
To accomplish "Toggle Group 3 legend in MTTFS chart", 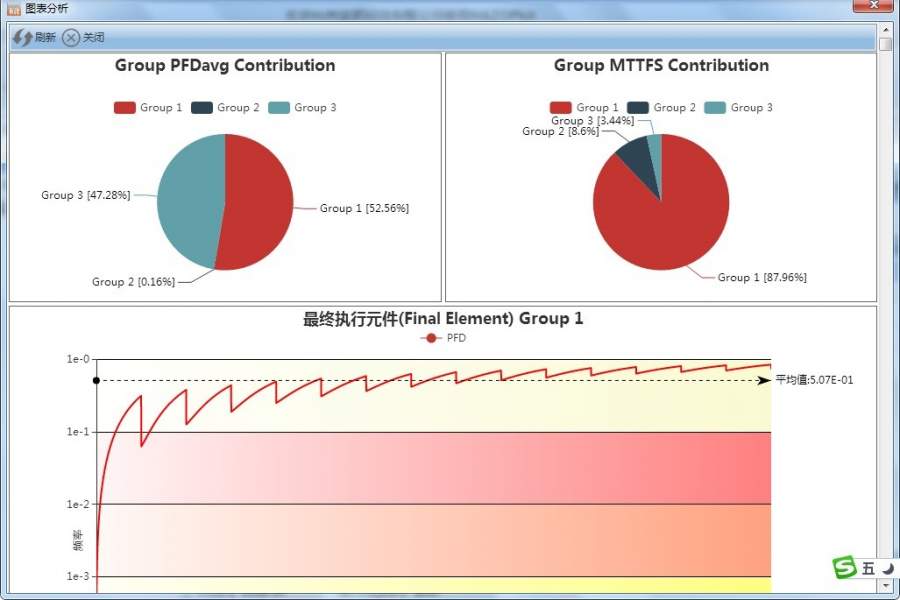I will tap(738, 107).
